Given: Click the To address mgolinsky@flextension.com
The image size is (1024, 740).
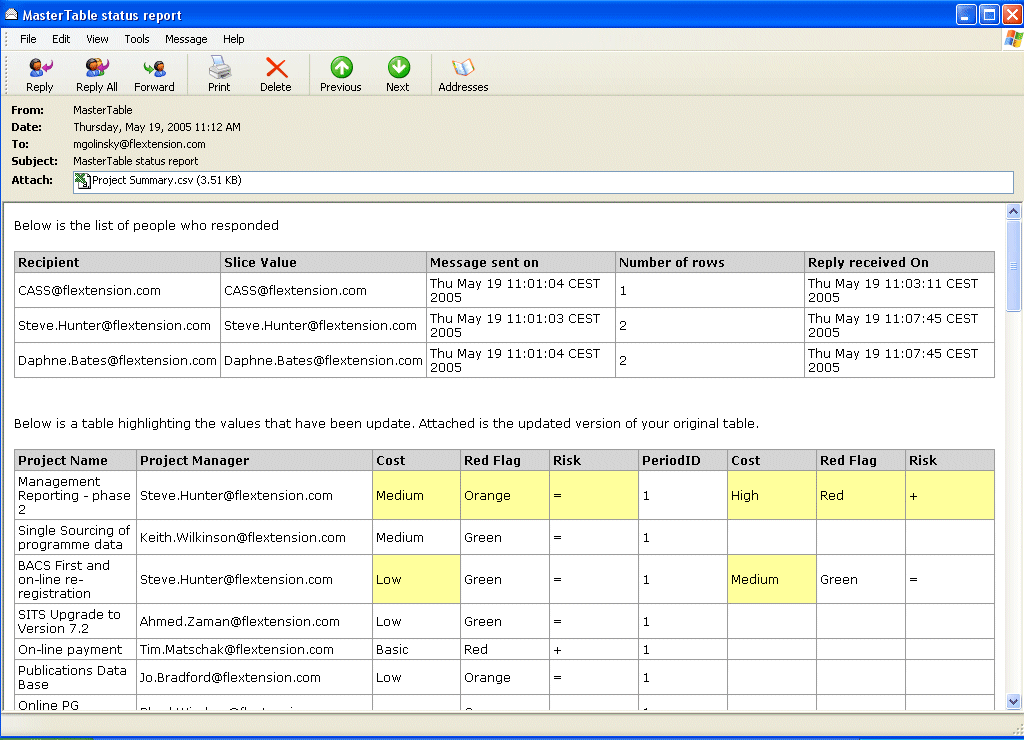Looking at the screenshot, I should [139, 144].
